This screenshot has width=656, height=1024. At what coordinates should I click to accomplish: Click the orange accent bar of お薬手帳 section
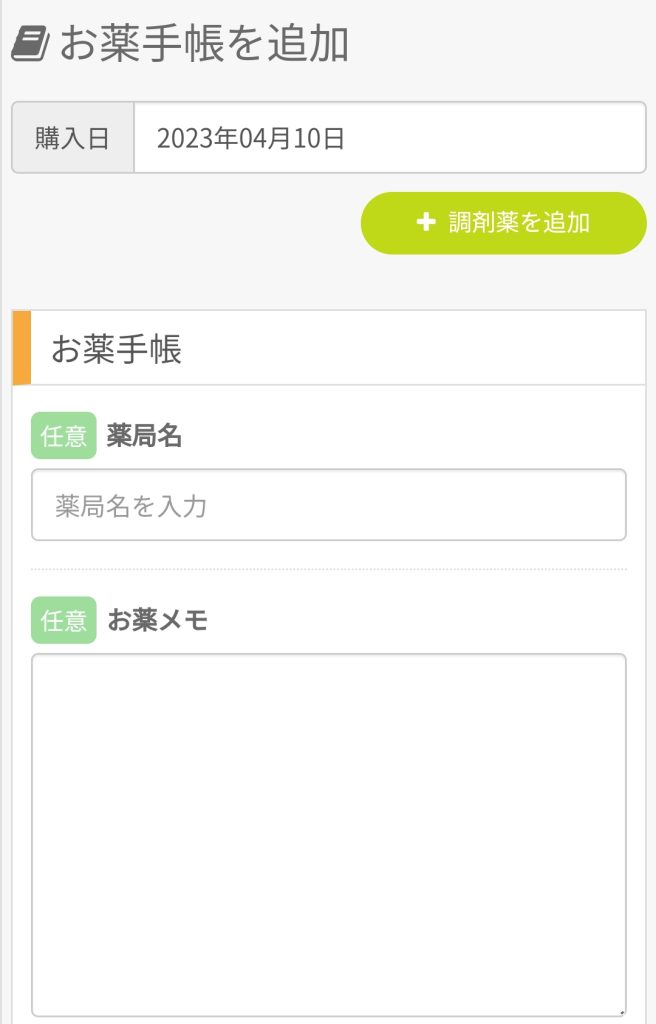[x=22, y=348]
